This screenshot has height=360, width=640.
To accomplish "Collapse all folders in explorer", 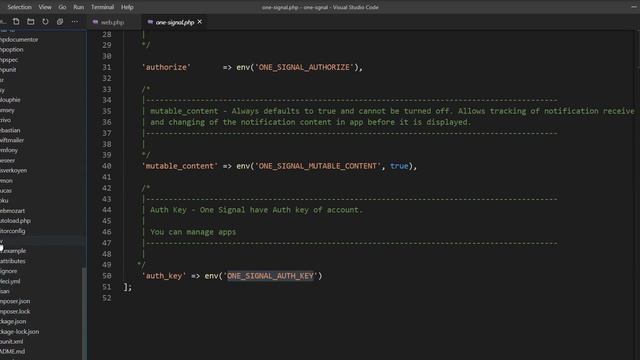I will [x=60, y=22].
